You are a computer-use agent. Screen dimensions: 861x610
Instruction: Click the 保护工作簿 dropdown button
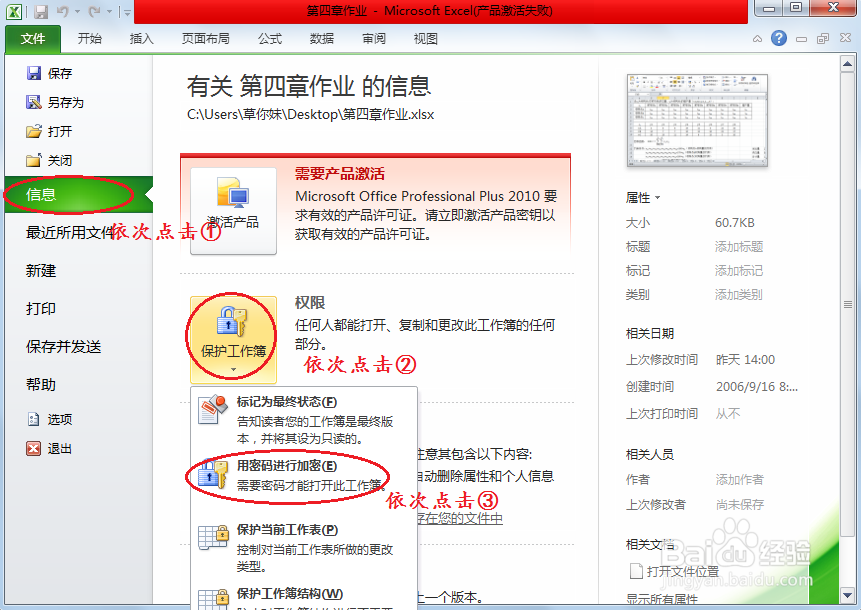(233, 340)
